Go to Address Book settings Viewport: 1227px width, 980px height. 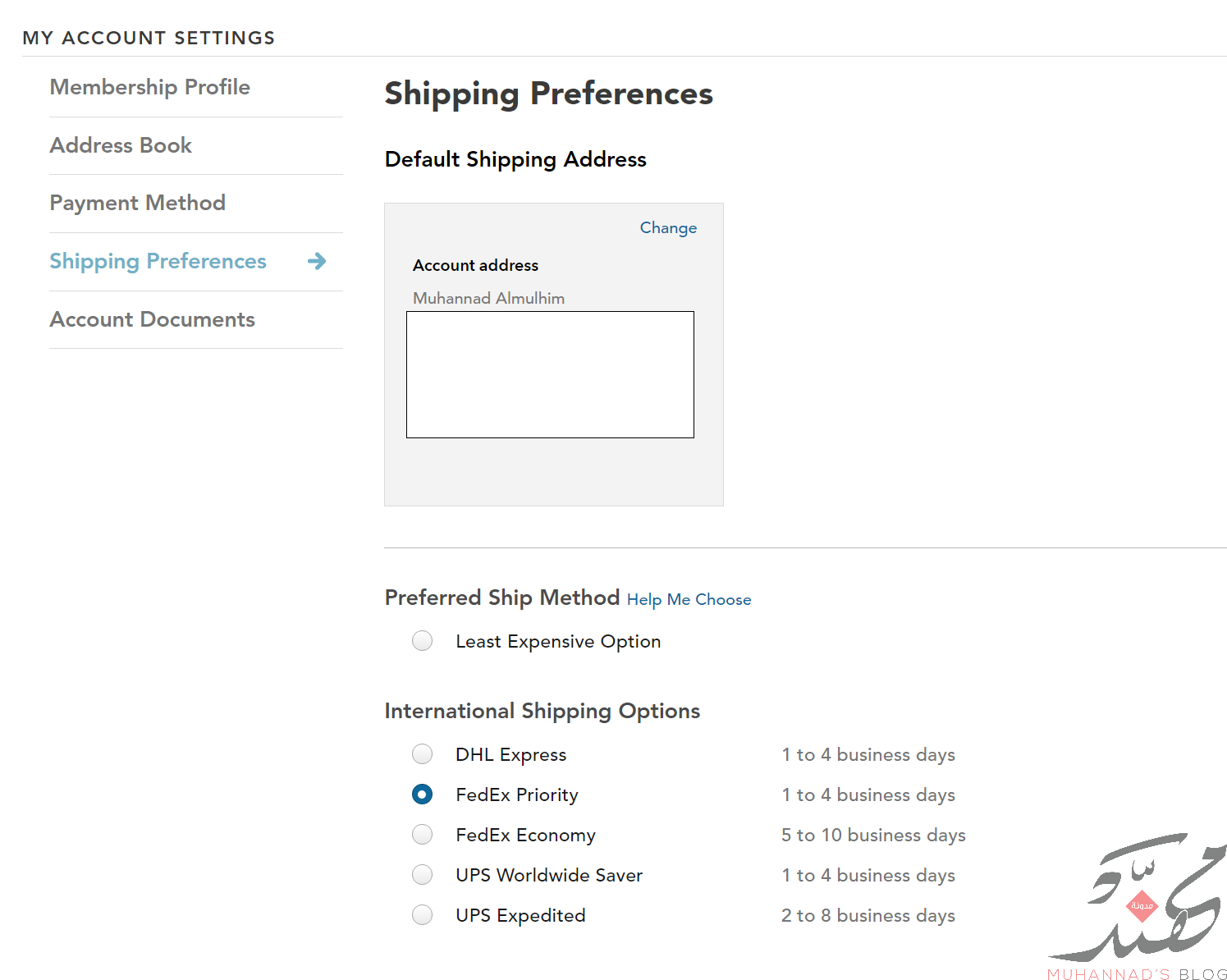coord(121,145)
